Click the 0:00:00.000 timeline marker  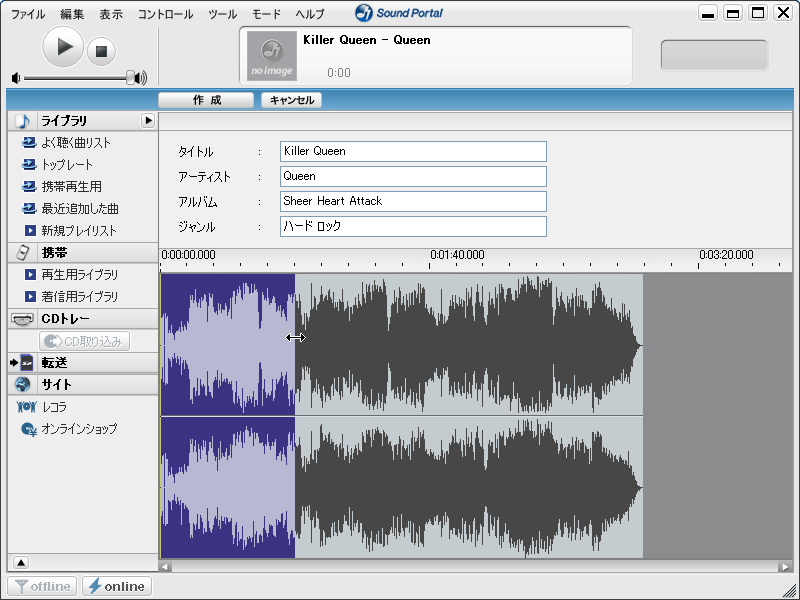tap(188, 255)
